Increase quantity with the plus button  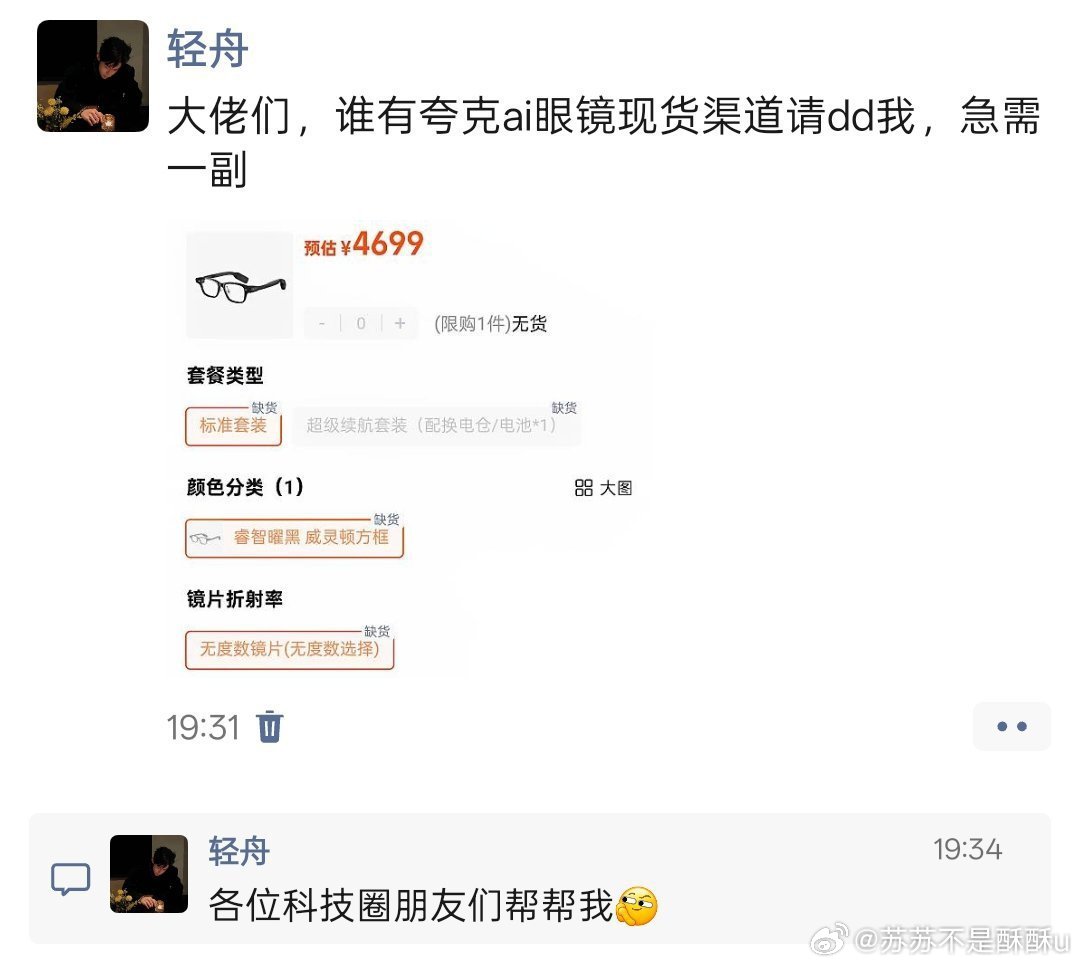[x=400, y=323]
